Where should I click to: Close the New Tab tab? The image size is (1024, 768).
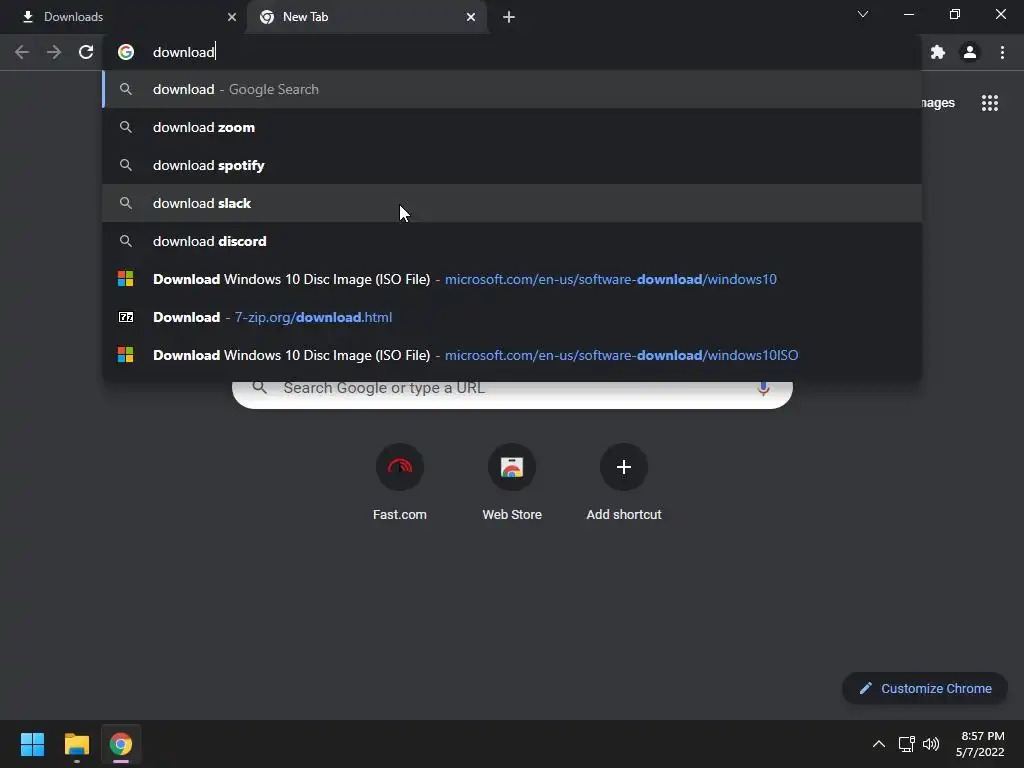click(471, 17)
